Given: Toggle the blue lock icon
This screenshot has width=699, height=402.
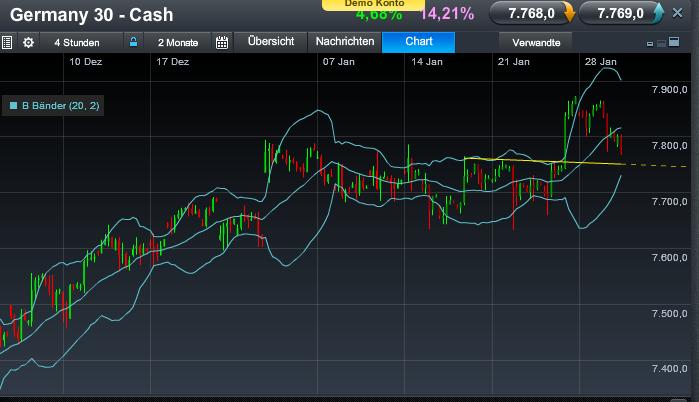Looking at the screenshot, I should point(133,42).
